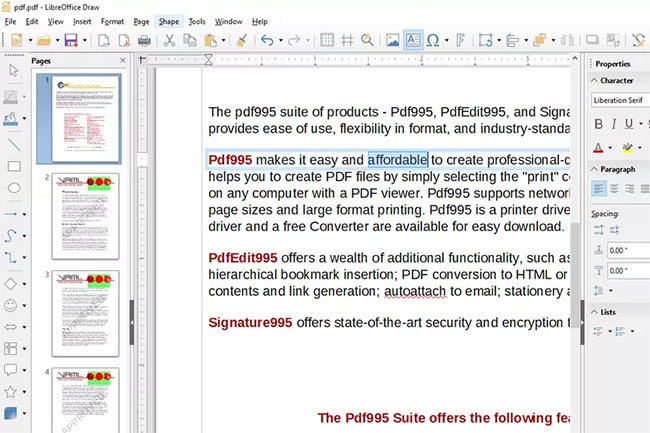Image resolution: width=650 pixels, height=433 pixels.
Task: Select the Callout shapes tool
Action: (11, 370)
